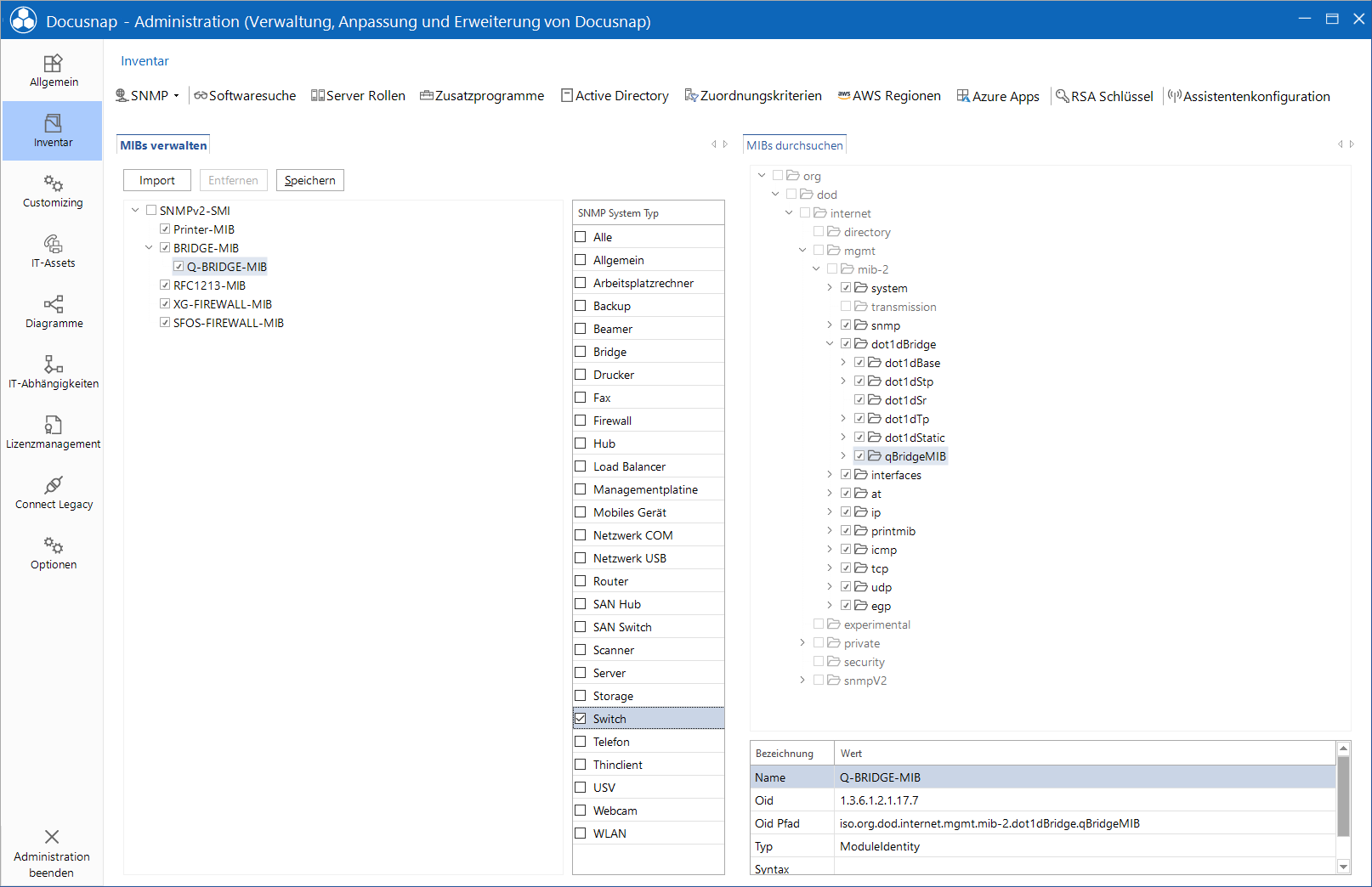Open IT-Assets in the sidebar
The height and width of the screenshot is (887, 1372).
(53, 251)
